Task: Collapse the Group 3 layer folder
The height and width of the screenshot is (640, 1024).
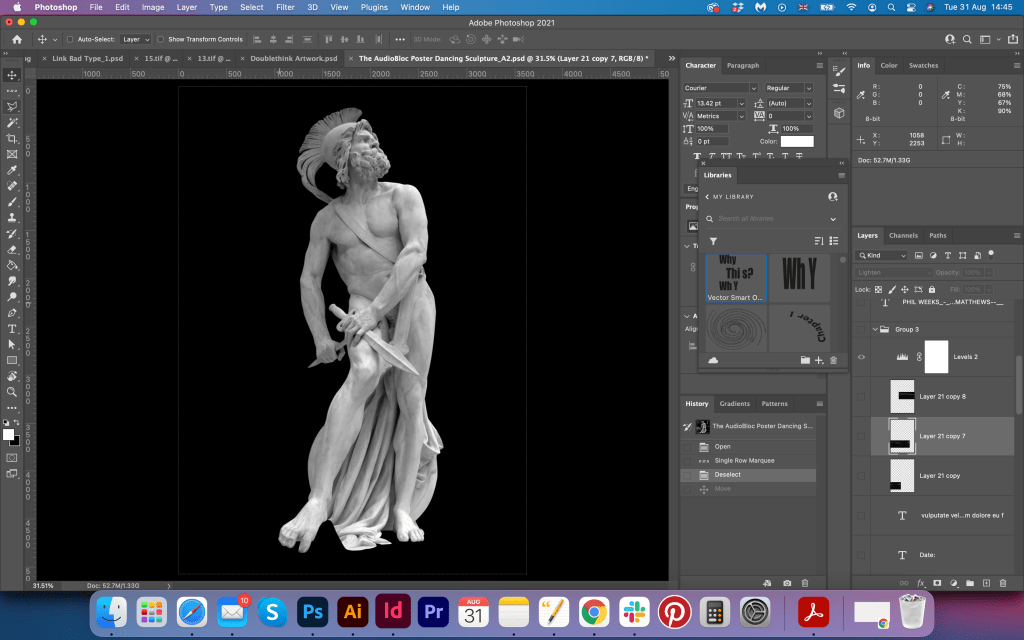Action: click(x=875, y=328)
